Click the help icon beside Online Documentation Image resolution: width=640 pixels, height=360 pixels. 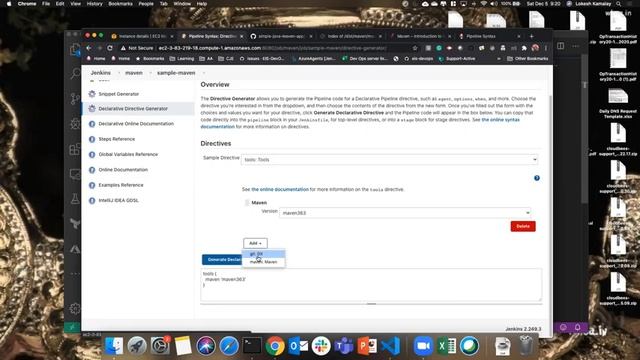(92, 170)
